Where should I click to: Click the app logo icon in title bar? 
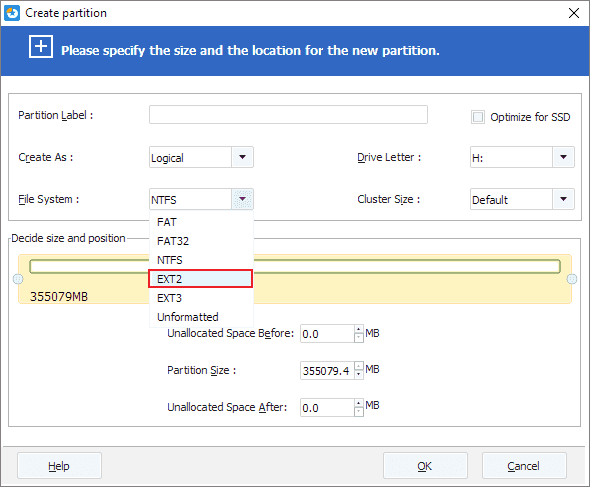pyautogui.click(x=12, y=13)
